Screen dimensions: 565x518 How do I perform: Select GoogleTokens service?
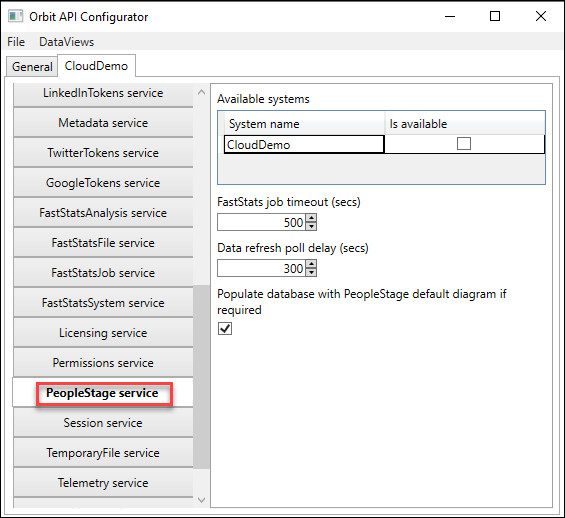pos(103,183)
